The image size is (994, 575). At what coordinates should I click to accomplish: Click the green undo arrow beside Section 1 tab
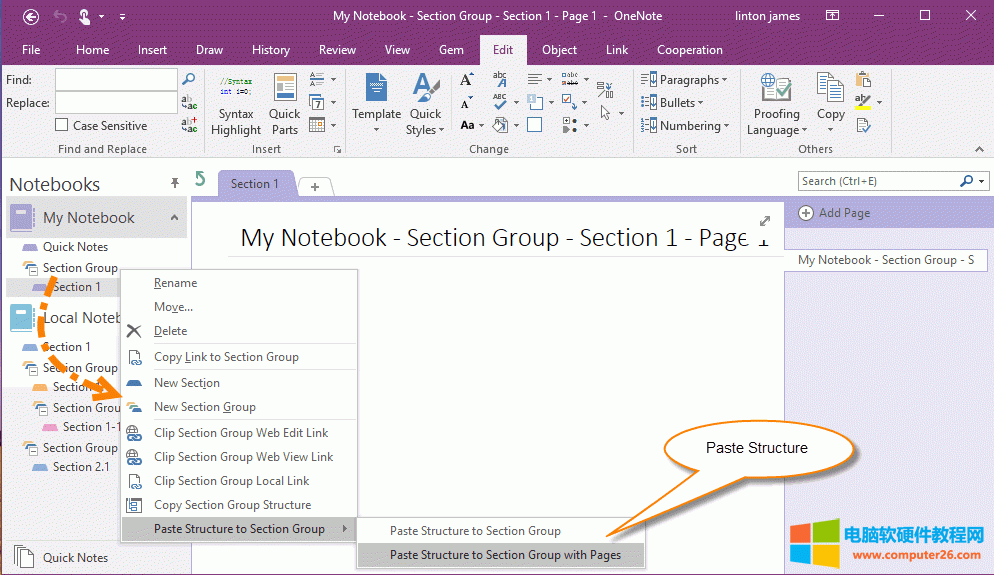pos(200,179)
